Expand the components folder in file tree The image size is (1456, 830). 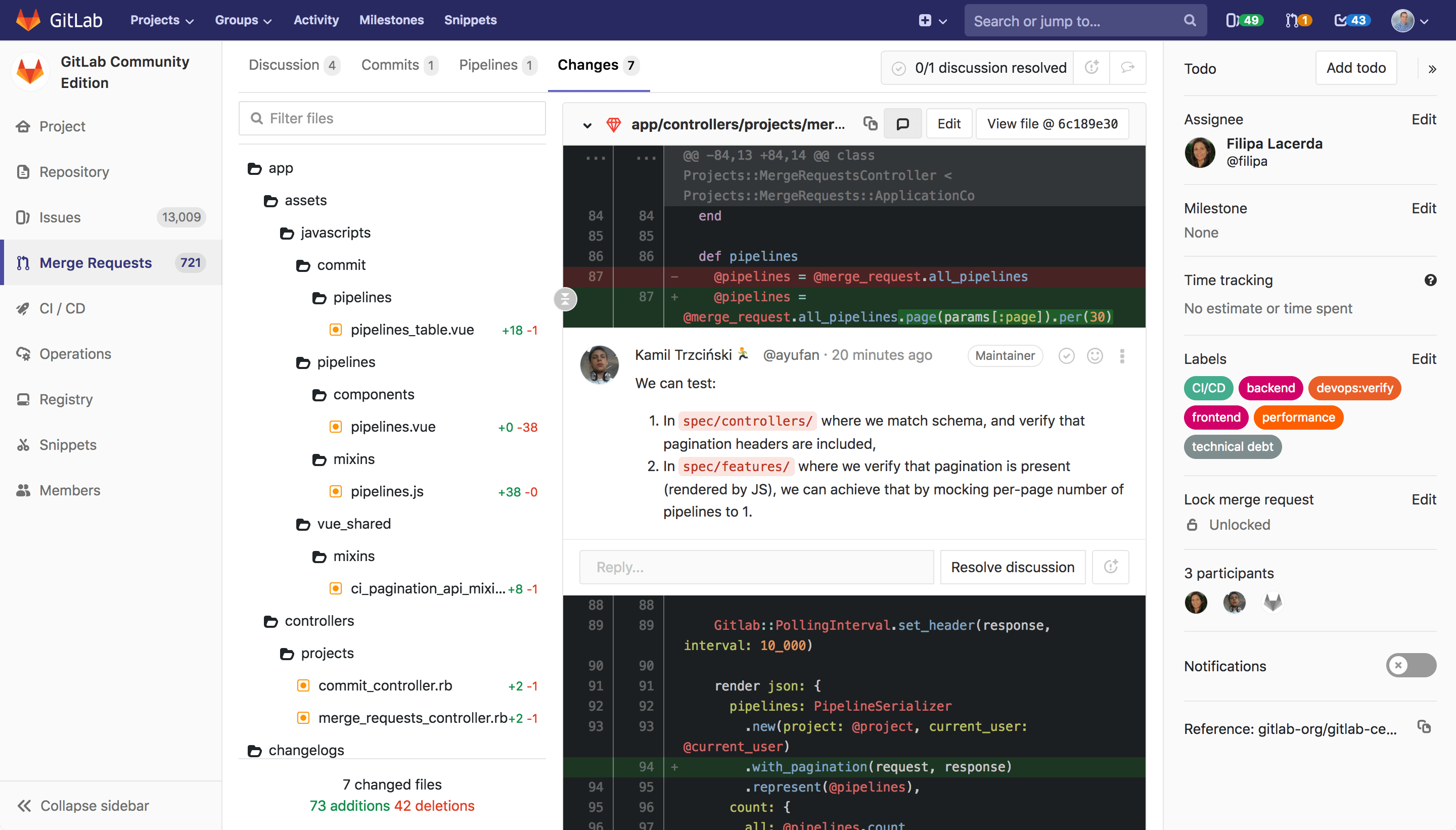[x=373, y=394]
